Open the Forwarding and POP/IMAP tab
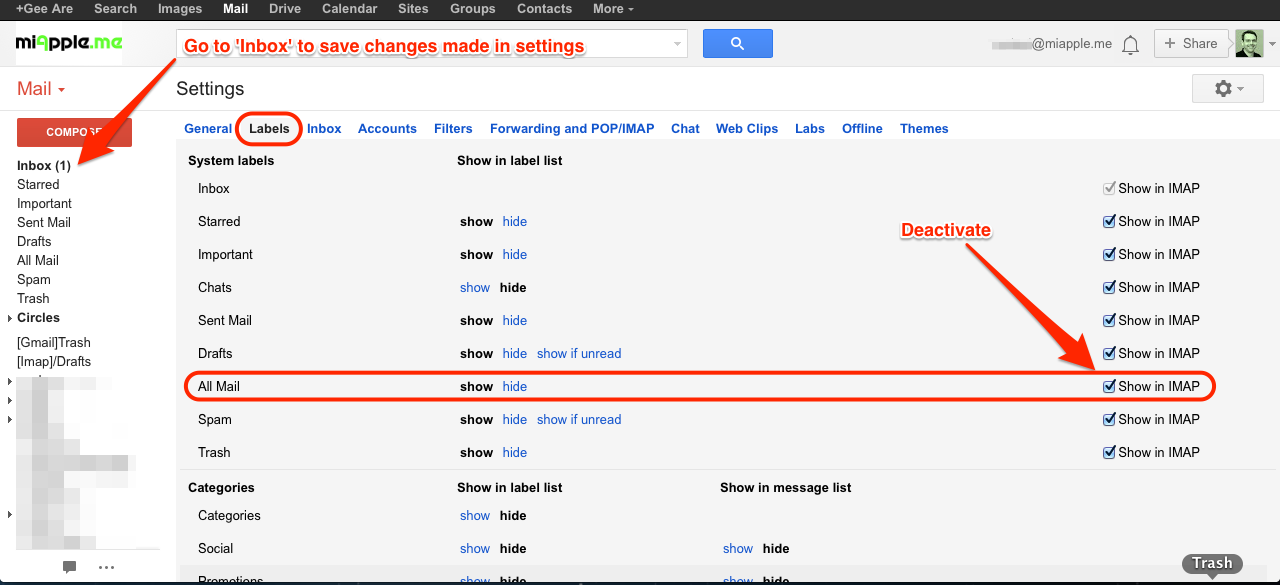1280x585 pixels. coord(571,129)
